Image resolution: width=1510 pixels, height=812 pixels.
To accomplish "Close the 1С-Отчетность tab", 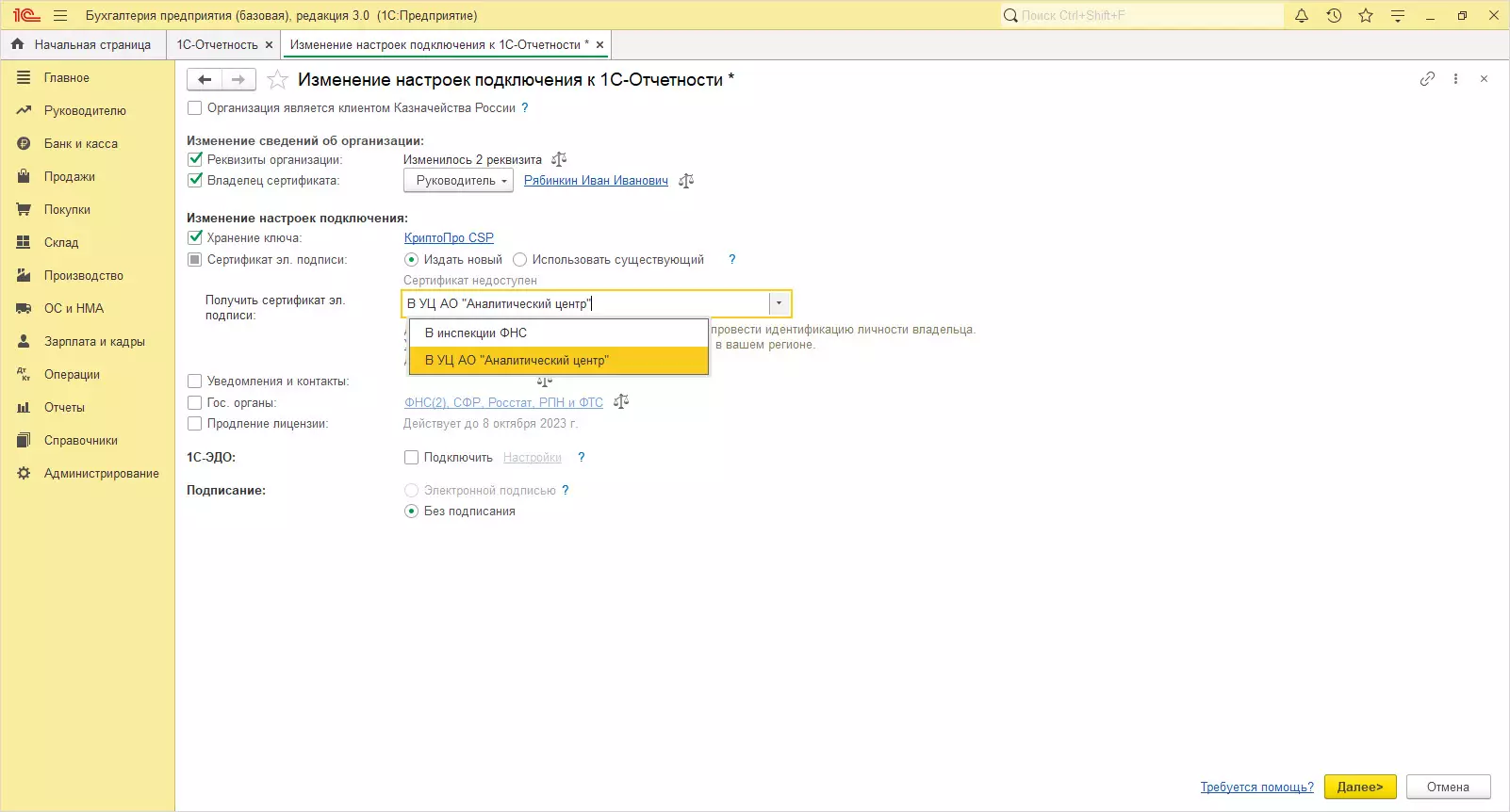I will (x=269, y=44).
